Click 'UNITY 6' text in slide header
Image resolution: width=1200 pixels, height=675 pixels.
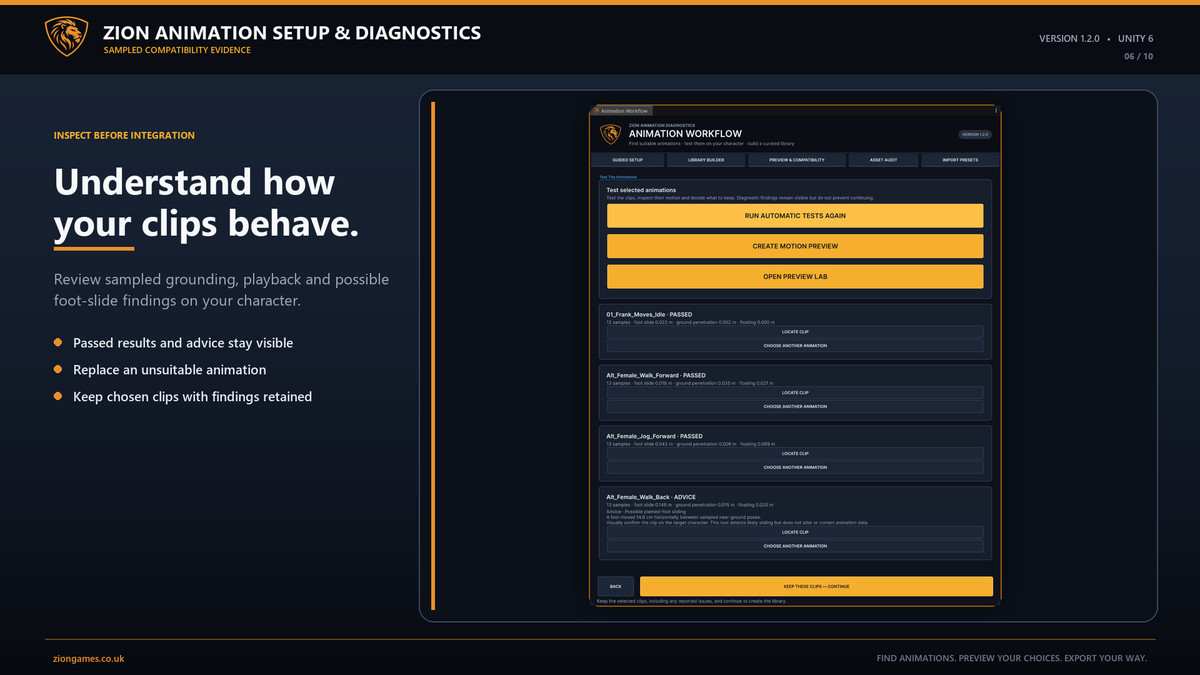pyautogui.click(x=1135, y=38)
